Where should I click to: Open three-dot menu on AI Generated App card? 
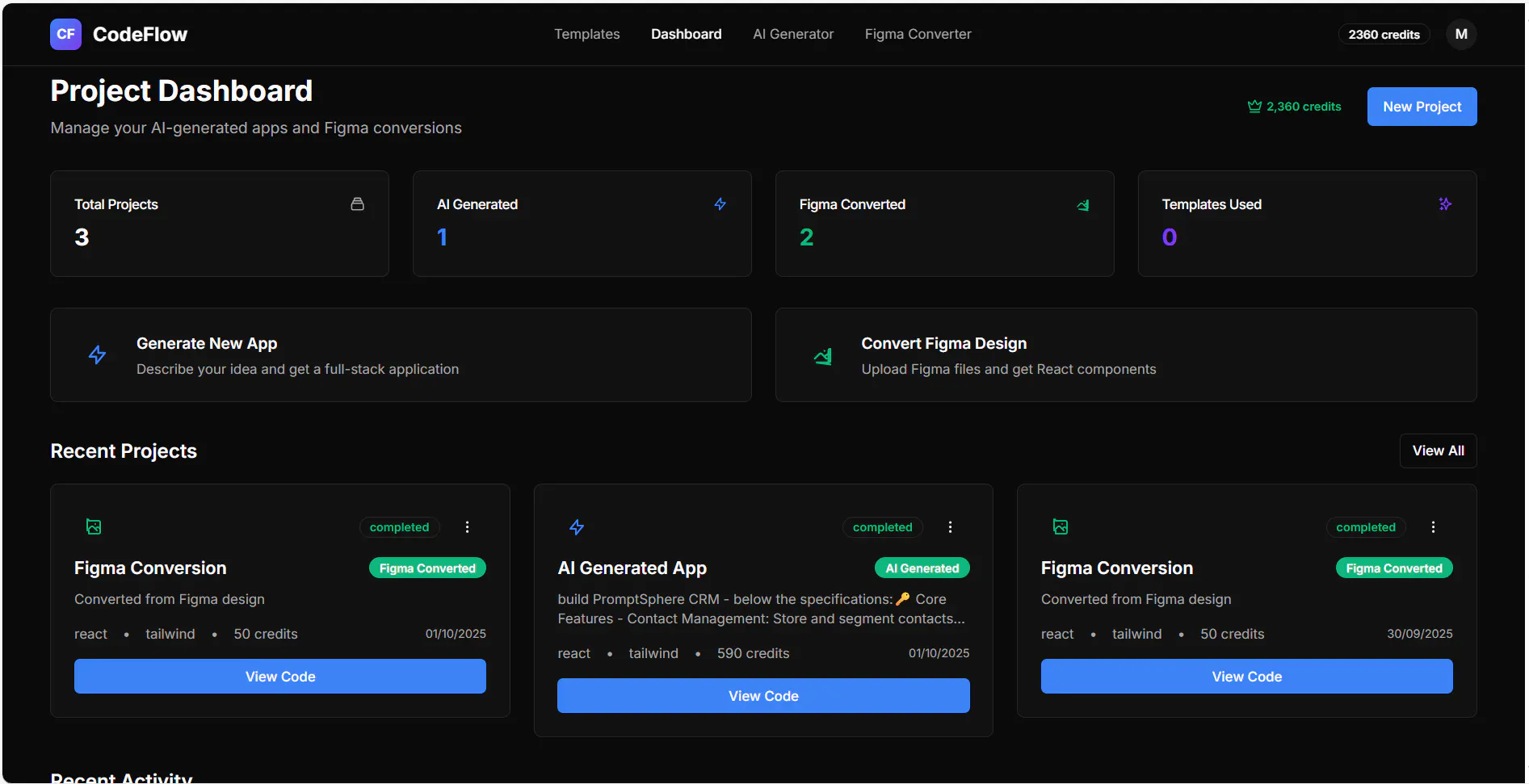click(950, 527)
